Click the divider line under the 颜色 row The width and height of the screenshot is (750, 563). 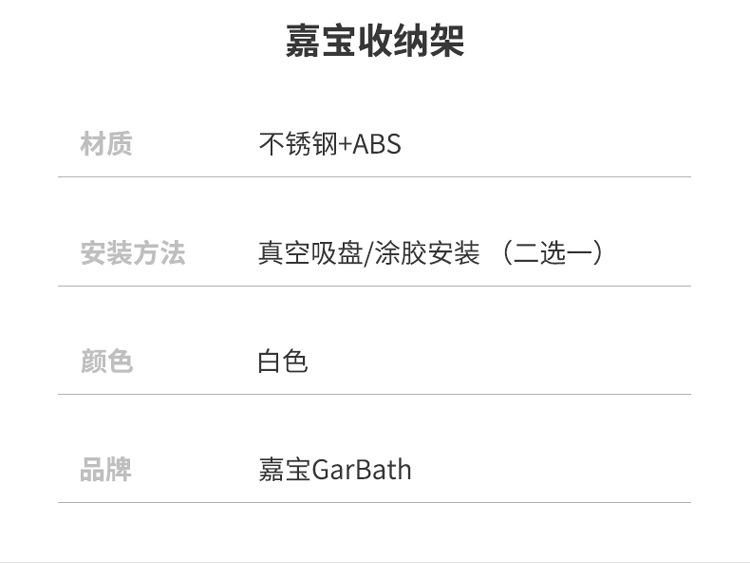pos(374,394)
